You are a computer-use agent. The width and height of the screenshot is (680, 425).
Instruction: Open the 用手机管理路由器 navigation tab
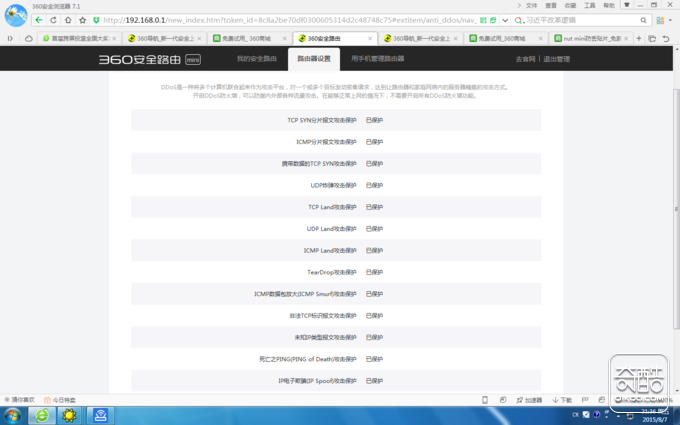click(377, 59)
